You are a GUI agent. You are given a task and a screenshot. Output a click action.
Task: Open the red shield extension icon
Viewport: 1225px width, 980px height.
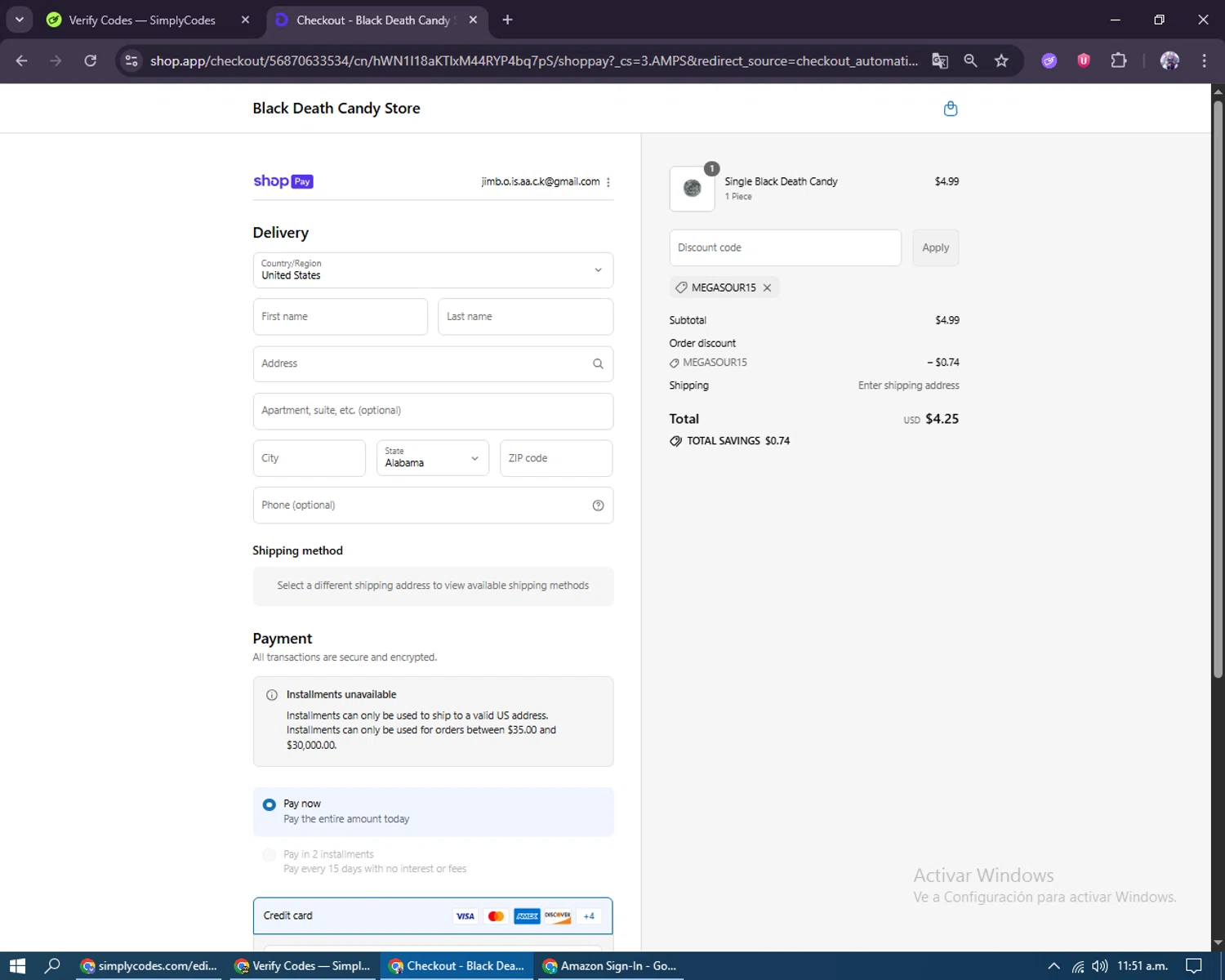(1084, 60)
